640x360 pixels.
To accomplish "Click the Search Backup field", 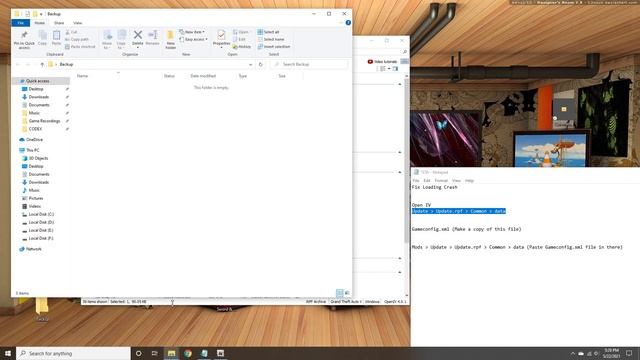I will pyautogui.click(x=309, y=64).
